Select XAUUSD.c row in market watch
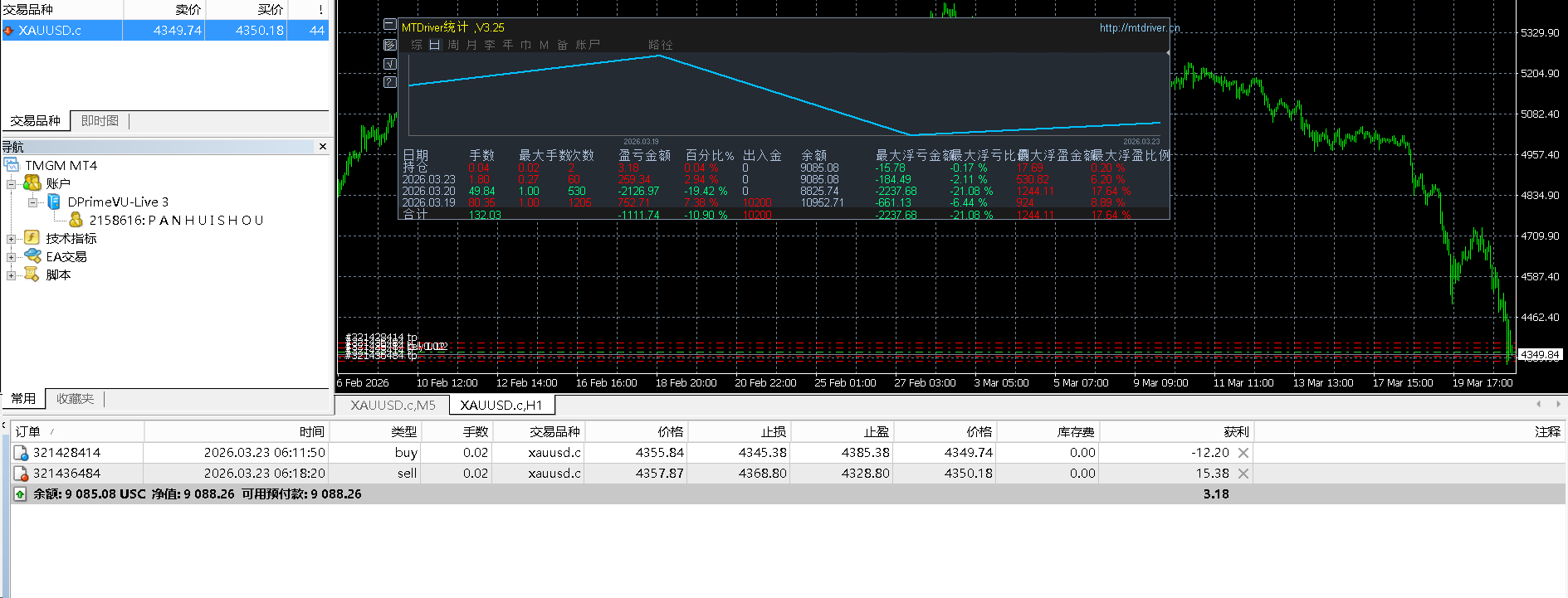Image resolution: width=1568 pixels, height=598 pixels. [165, 31]
